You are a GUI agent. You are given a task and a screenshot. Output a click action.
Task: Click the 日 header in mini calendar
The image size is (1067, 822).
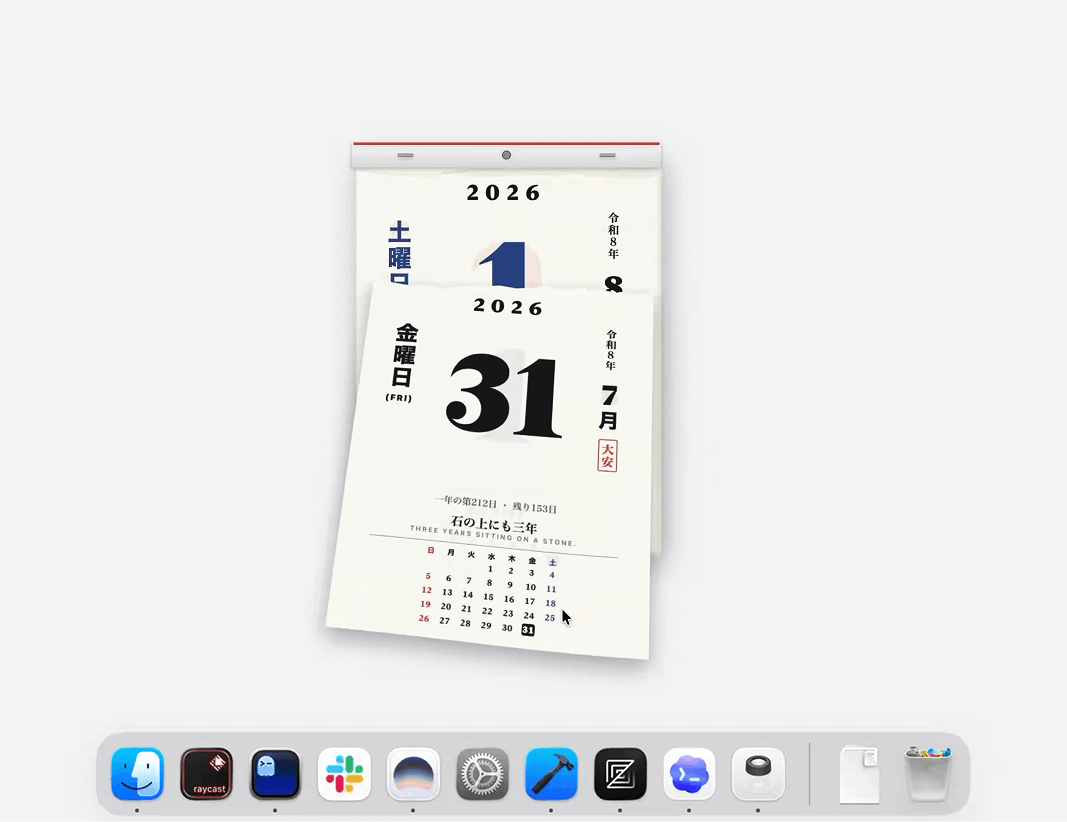click(x=431, y=550)
